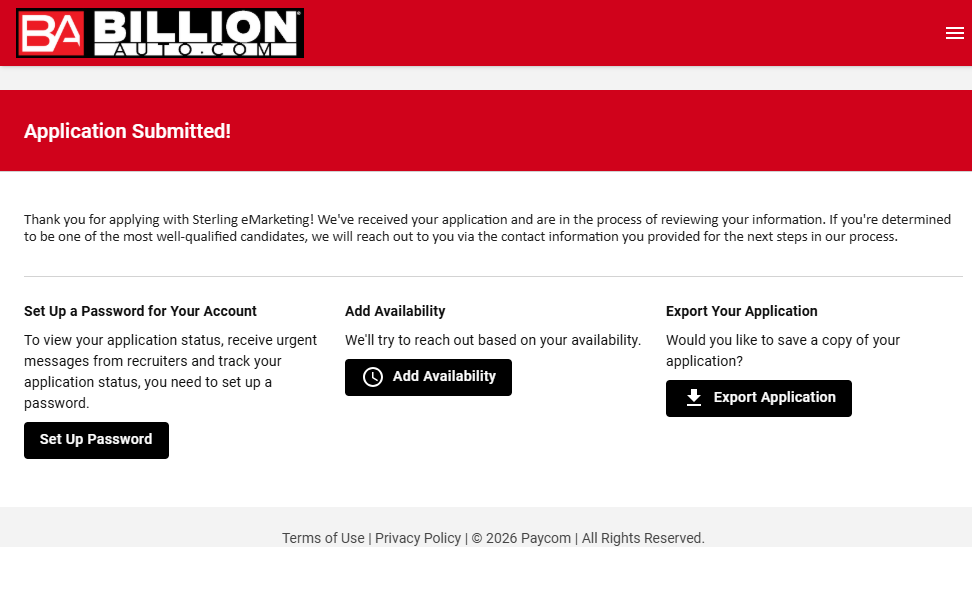
Task: Click the 'reach out based on your availability' text
Action: (x=492, y=340)
